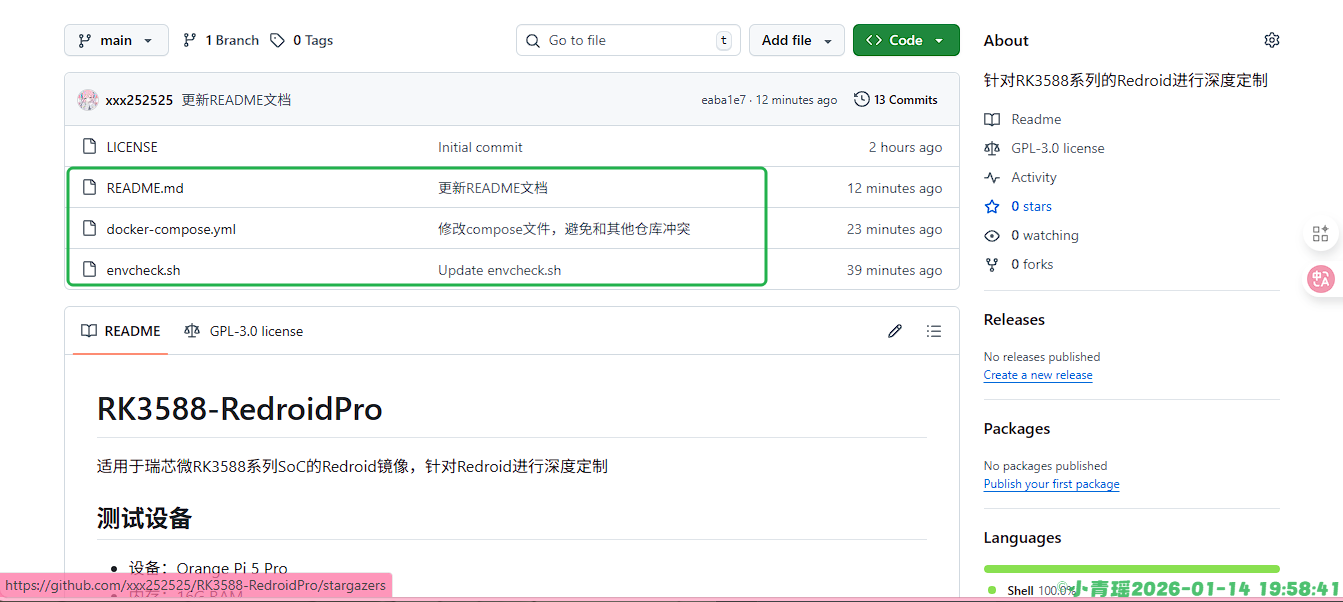Click the green Shell language bar
This screenshot has width=1343, height=602.
click(x=1131, y=569)
